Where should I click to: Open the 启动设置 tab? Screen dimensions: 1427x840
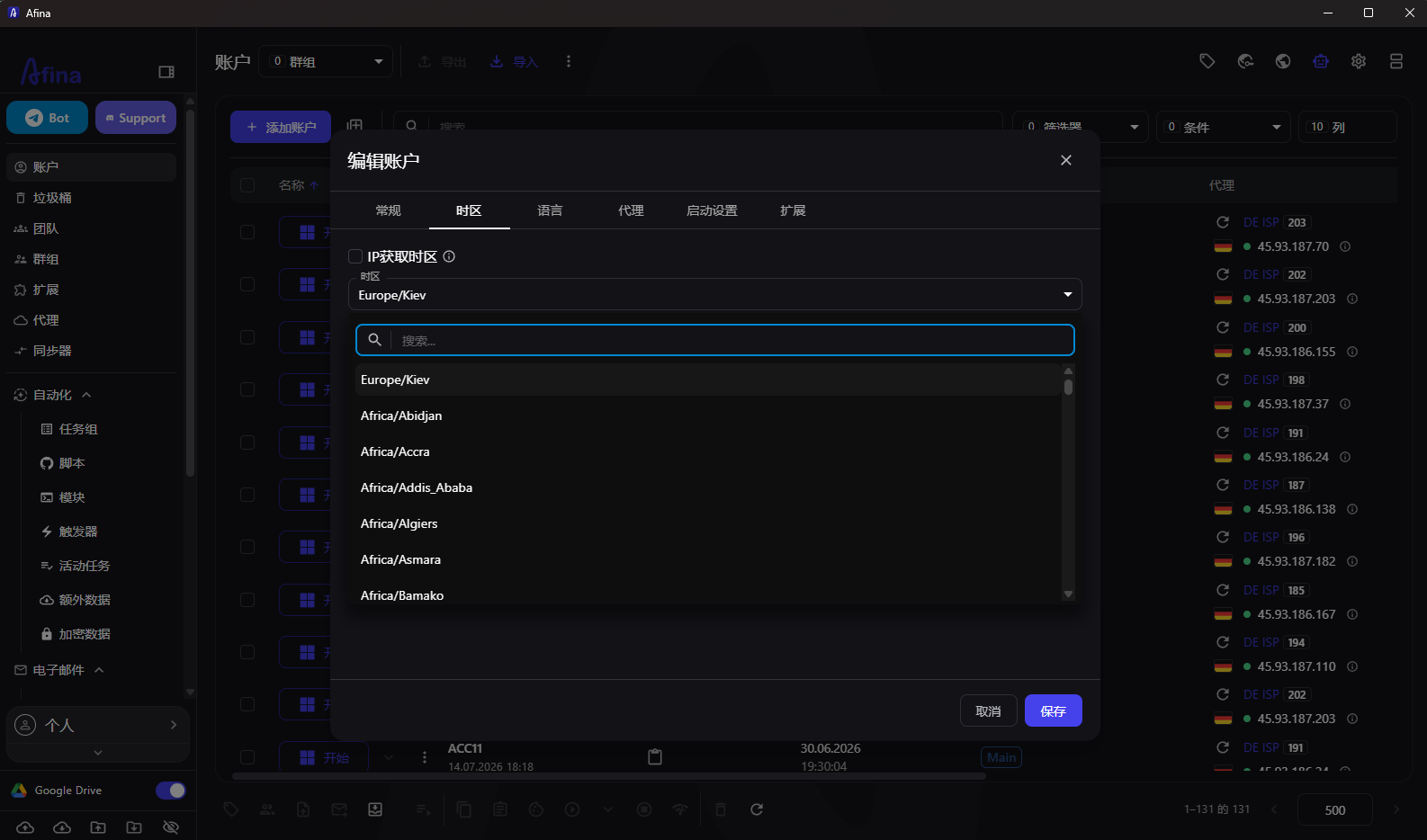click(x=712, y=210)
